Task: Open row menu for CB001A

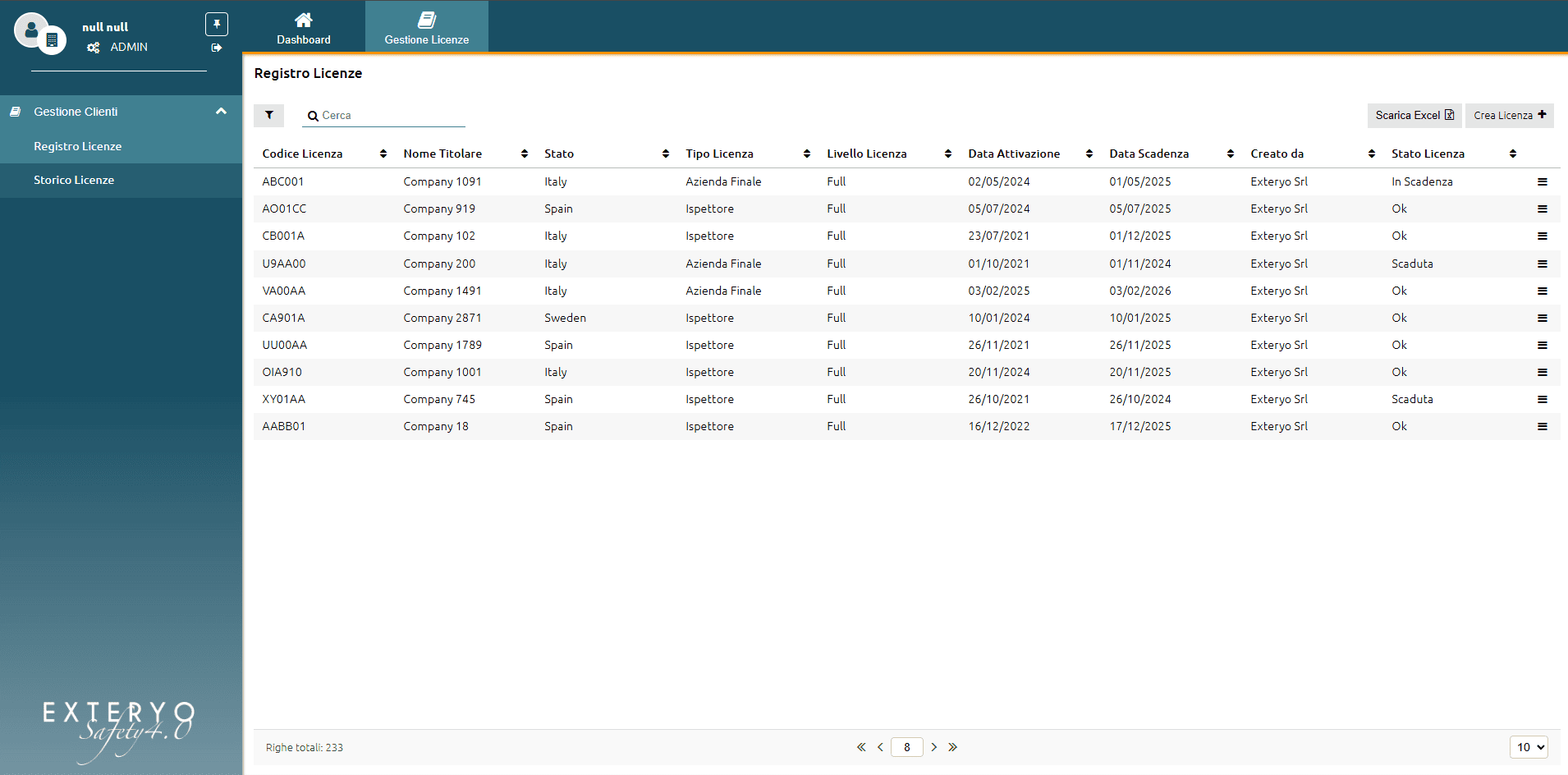Action: coord(1543,236)
